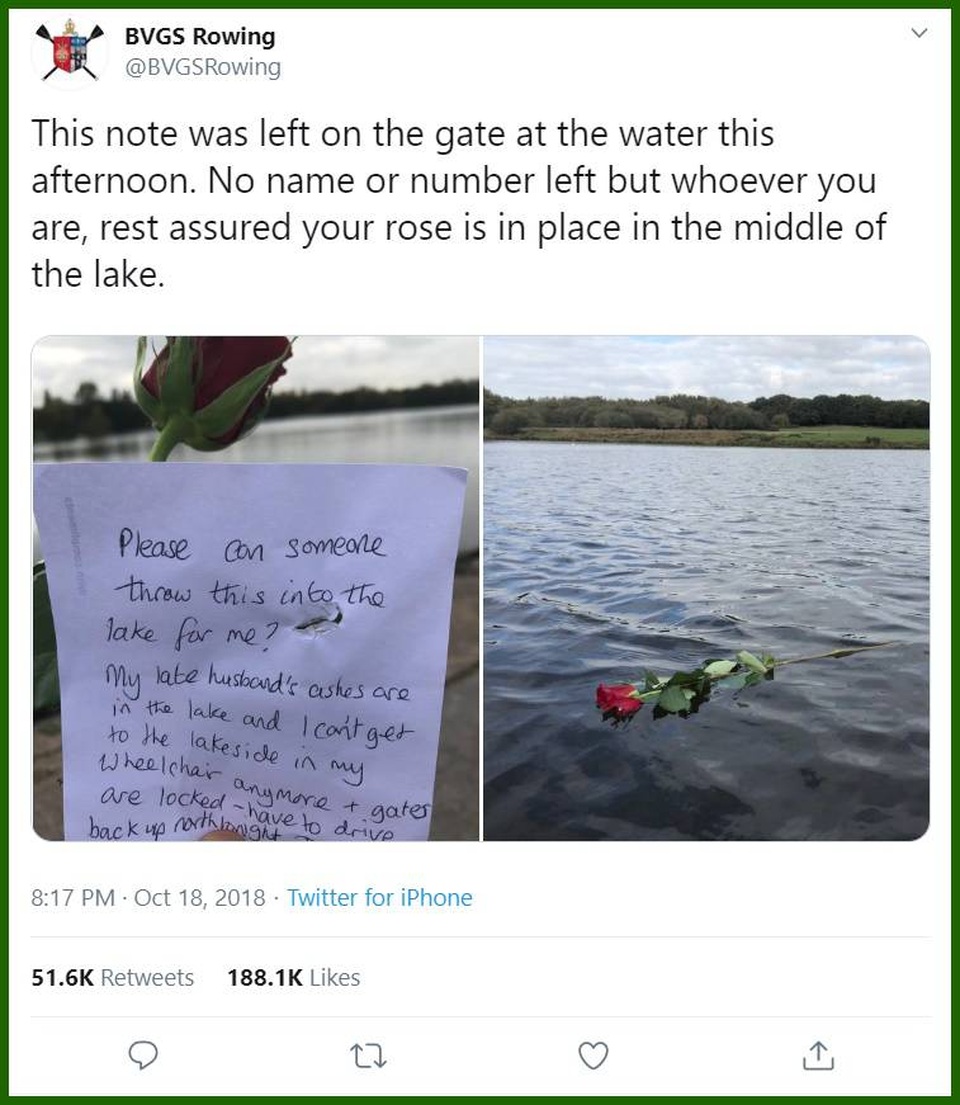Screen dimensions: 960x1105
Task: Click the @BVGSRowing handle
Action: click(x=203, y=67)
